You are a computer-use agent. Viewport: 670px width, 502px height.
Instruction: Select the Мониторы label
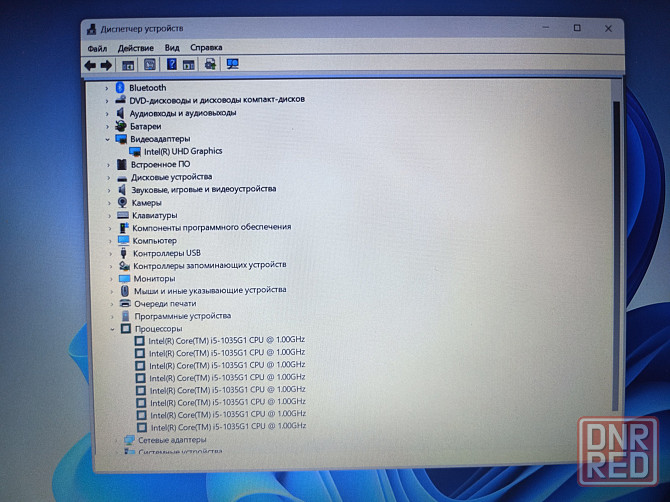pos(154,279)
